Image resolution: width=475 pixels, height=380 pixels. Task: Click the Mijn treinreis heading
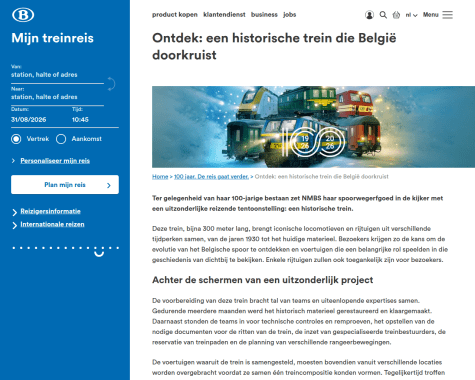pos(52,38)
